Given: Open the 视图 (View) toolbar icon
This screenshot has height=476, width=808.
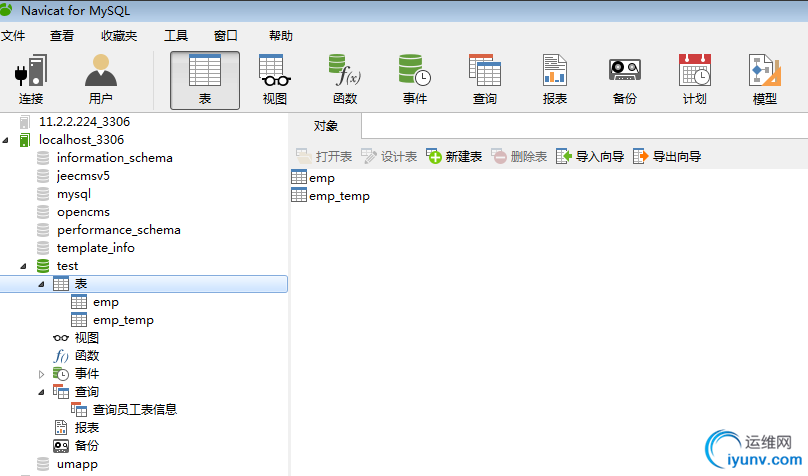Looking at the screenshot, I should point(275,80).
